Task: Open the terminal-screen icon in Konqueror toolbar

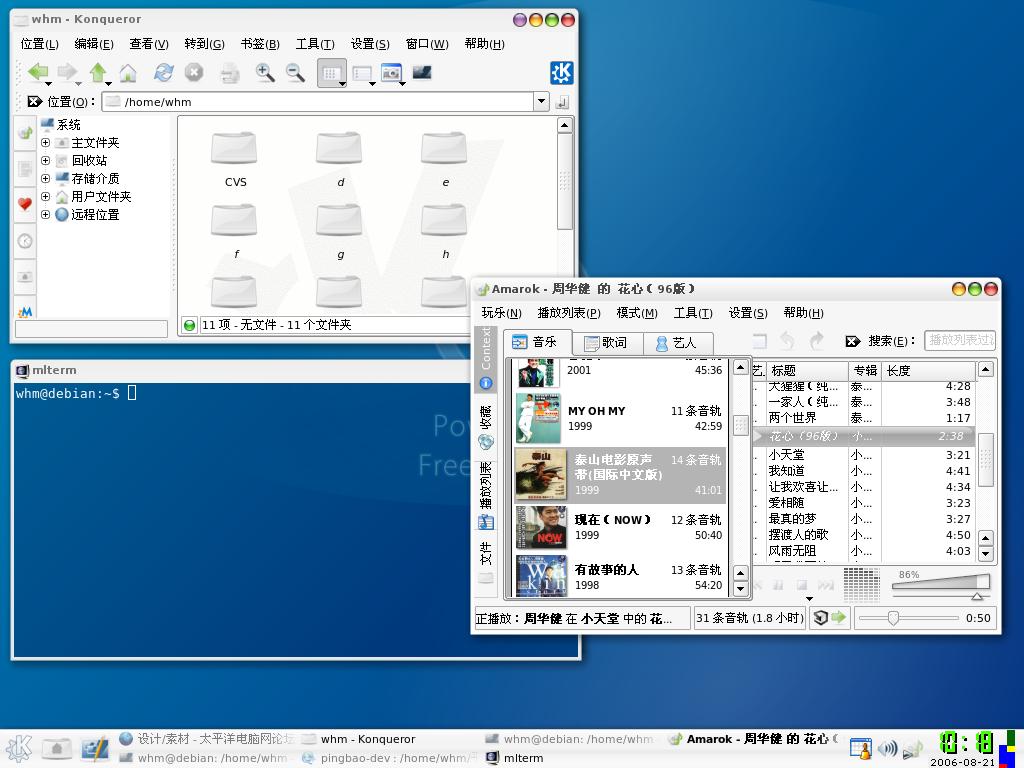Action: 422,72
